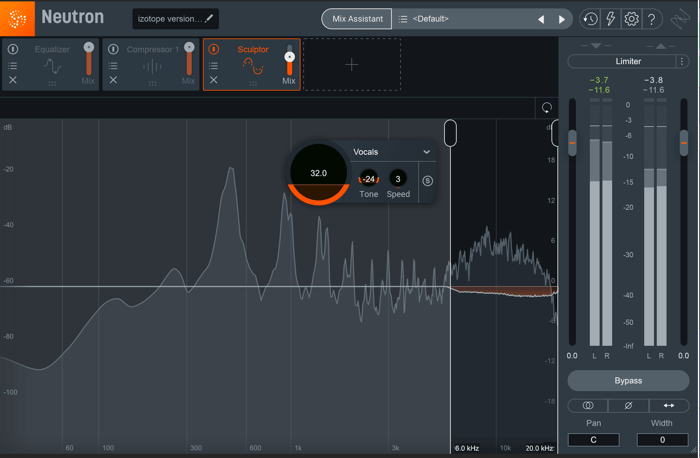This screenshot has width=700, height=458.
Task: Select the Sculptor module tab
Action: pyautogui.click(x=252, y=65)
